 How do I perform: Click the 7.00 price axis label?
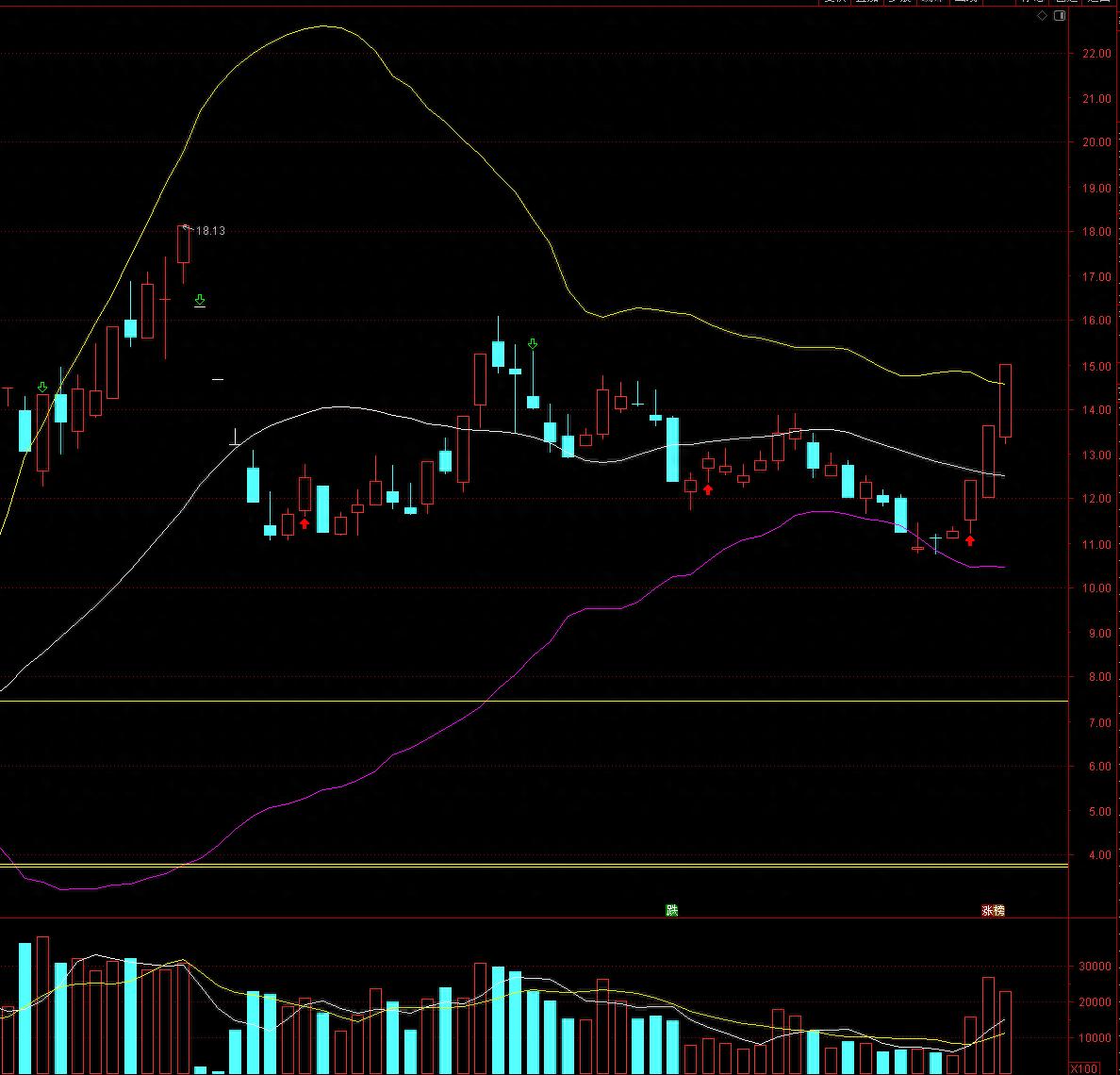click(x=1099, y=723)
